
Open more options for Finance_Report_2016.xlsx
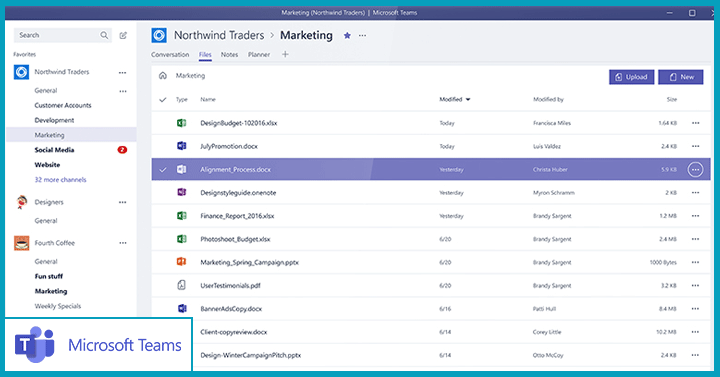pos(696,216)
